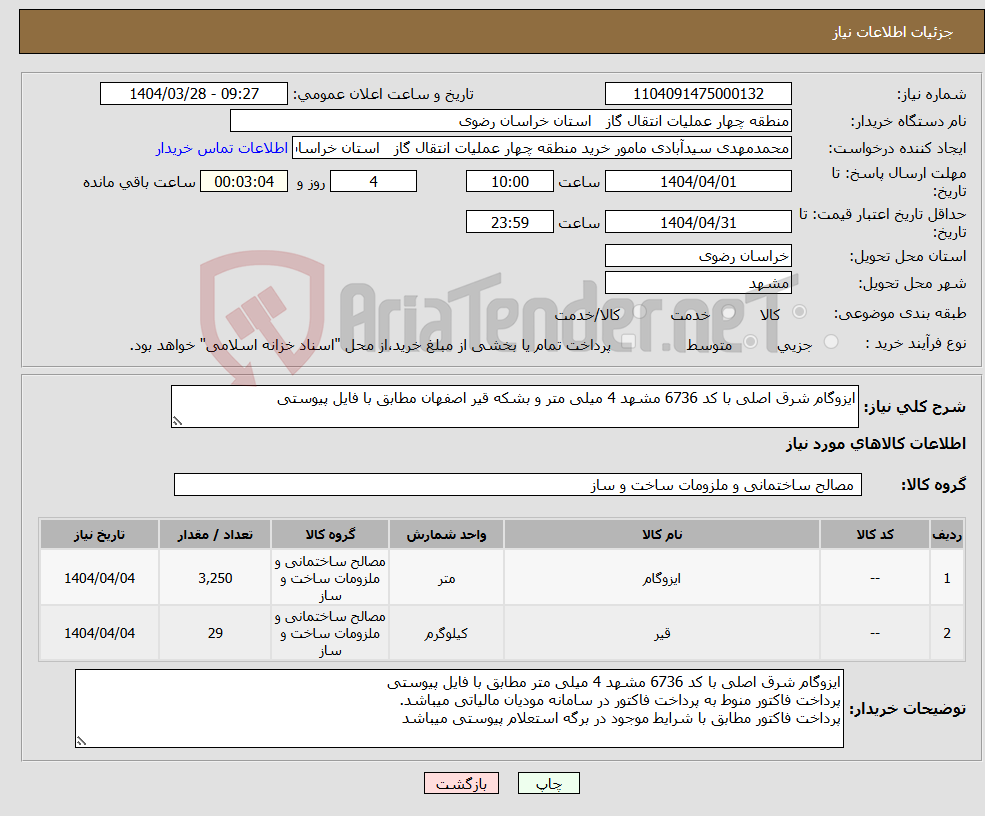Image resolution: width=985 pixels, height=816 pixels.
Task: Click the quantity cell 3,250
Action: [215, 578]
